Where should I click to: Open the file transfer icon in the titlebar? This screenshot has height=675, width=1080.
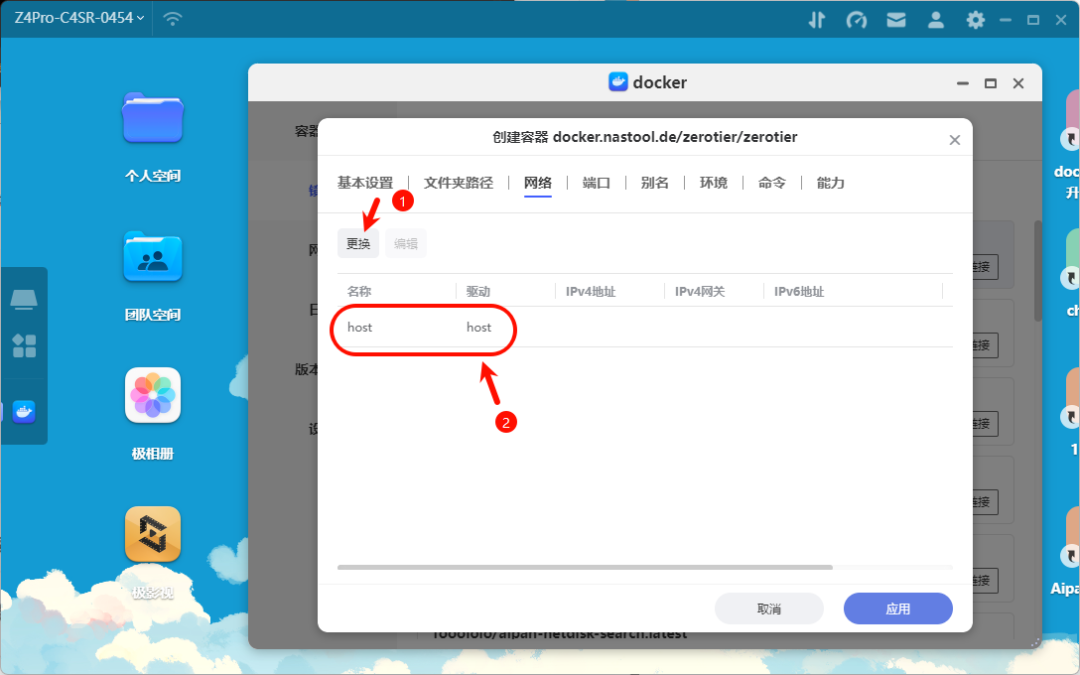pos(816,19)
